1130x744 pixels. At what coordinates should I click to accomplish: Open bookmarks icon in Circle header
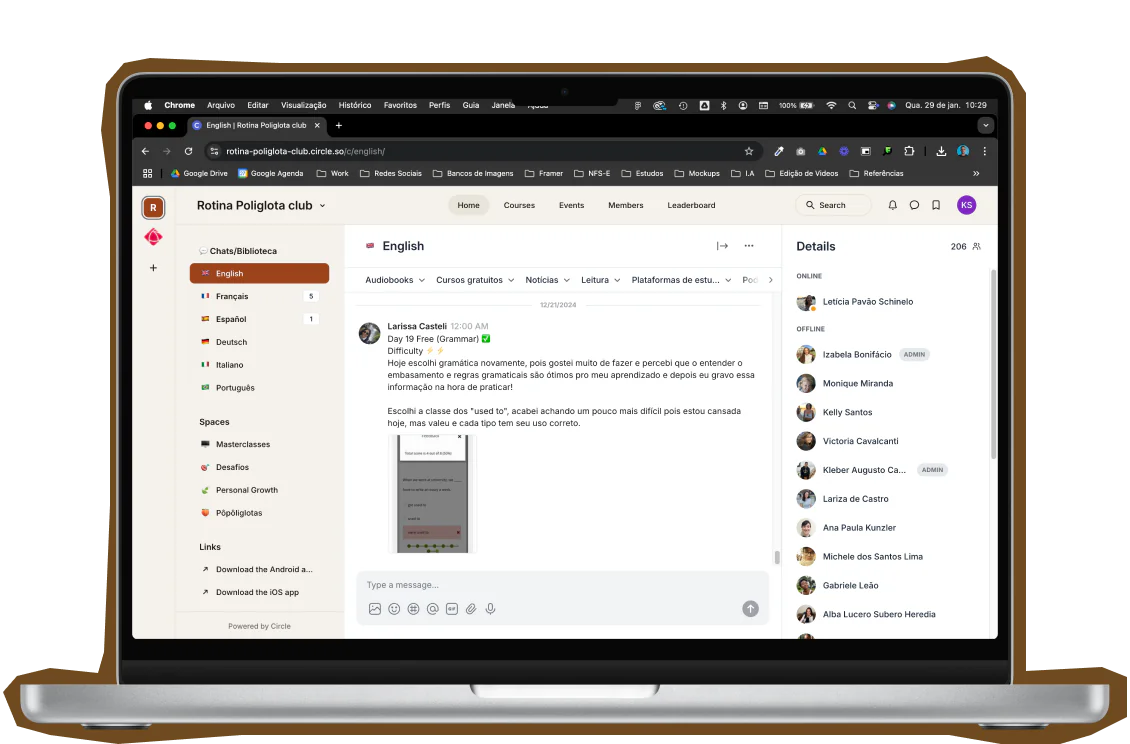pyautogui.click(x=935, y=205)
